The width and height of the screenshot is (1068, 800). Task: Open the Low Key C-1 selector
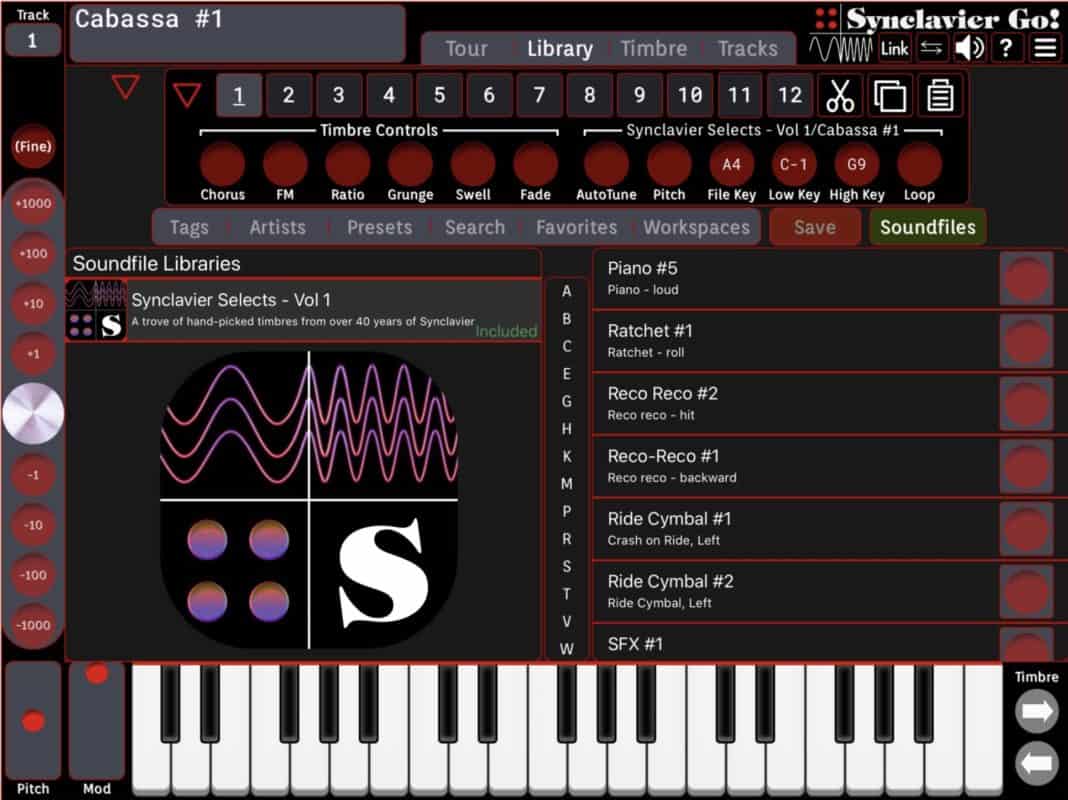tap(793, 164)
